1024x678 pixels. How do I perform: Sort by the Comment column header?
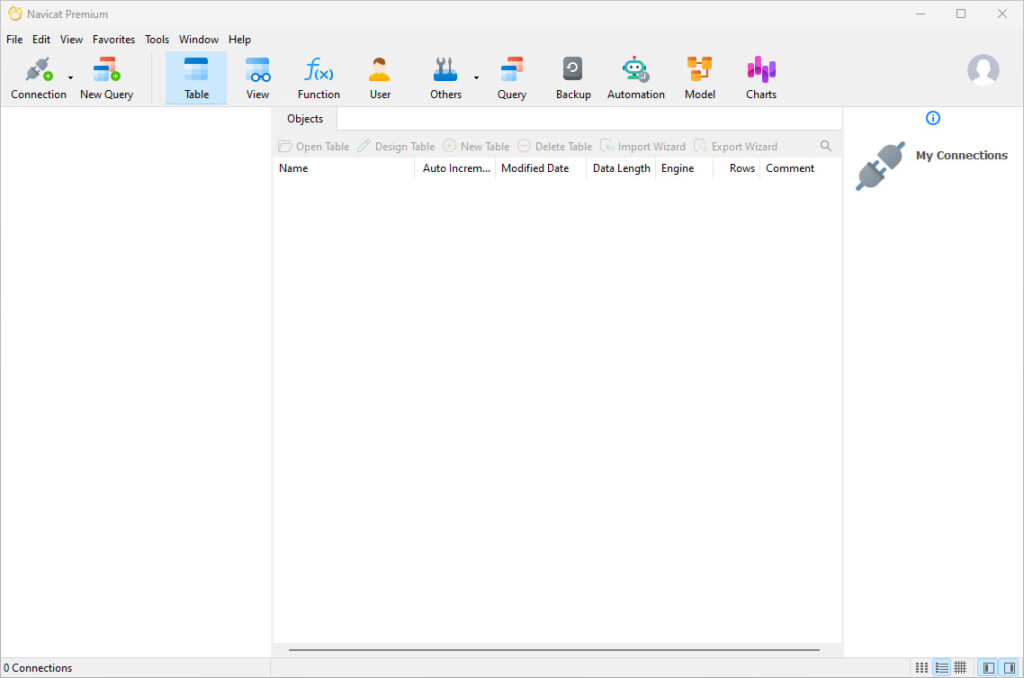tap(801, 169)
